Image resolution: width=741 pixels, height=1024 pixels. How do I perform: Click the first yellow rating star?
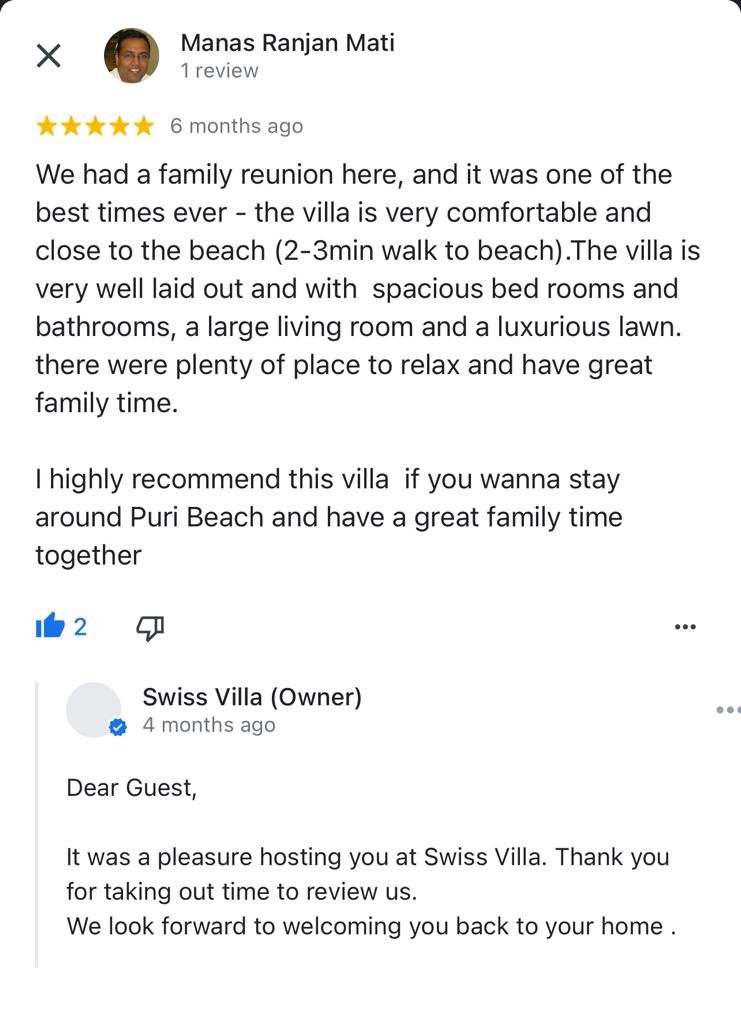(47, 126)
